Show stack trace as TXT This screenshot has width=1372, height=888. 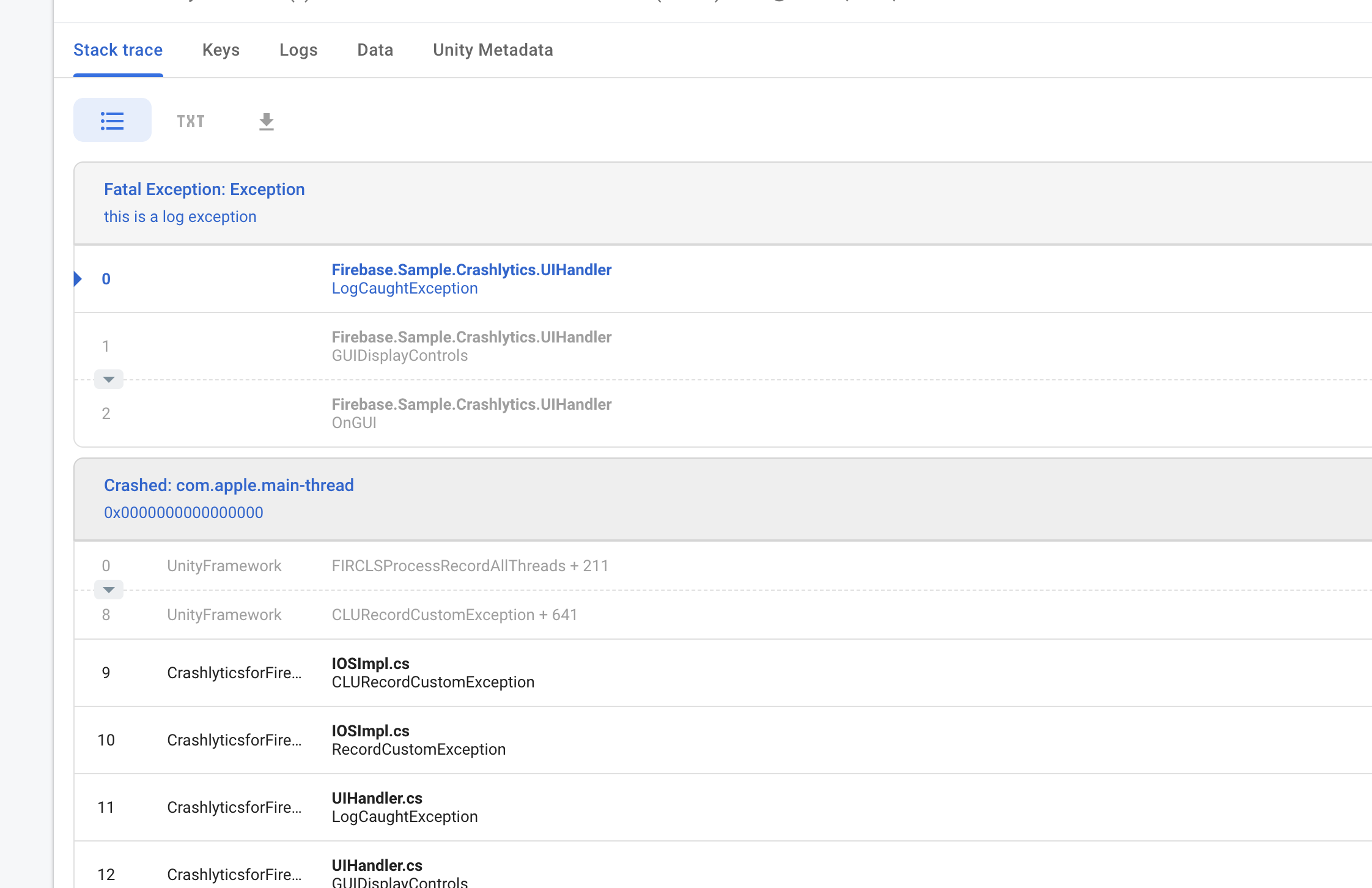pyautogui.click(x=190, y=121)
